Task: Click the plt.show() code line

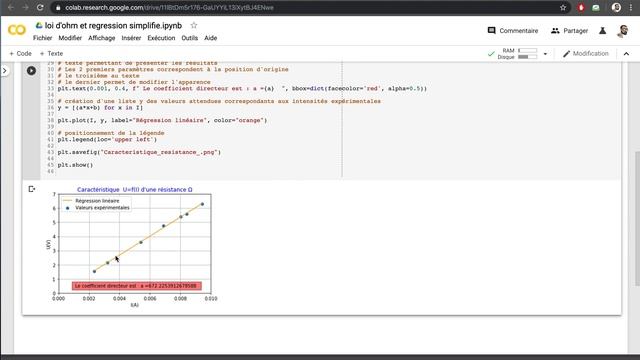Action: (x=76, y=165)
